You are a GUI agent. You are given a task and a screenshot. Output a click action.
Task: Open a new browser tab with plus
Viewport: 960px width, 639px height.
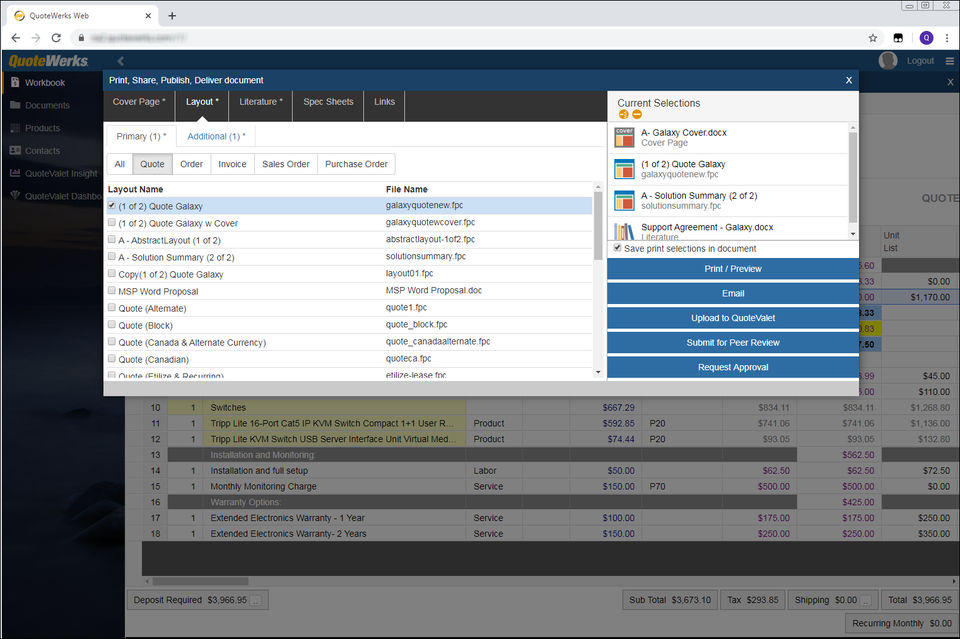(172, 16)
